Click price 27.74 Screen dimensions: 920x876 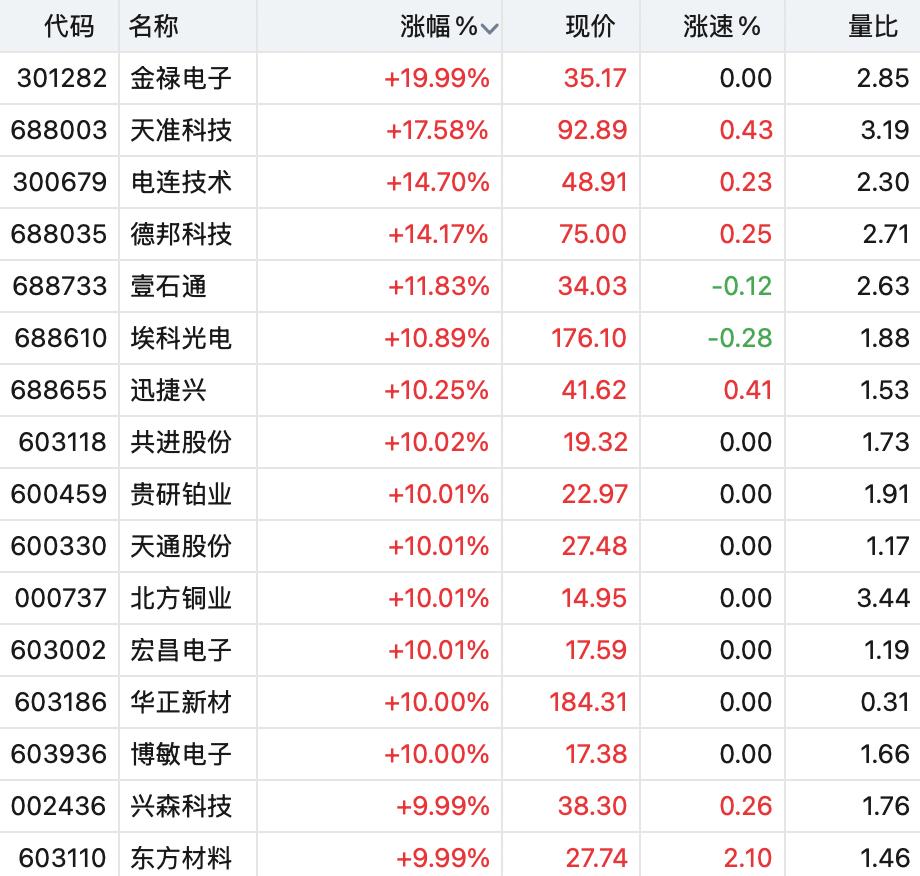click(x=596, y=858)
